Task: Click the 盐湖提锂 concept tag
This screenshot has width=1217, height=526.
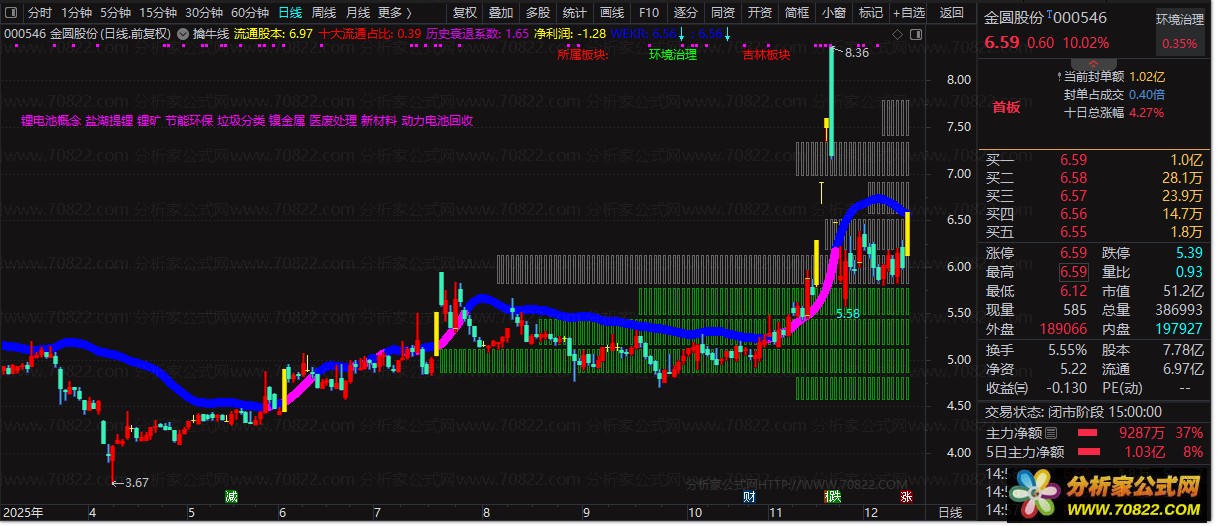Action: coord(109,120)
